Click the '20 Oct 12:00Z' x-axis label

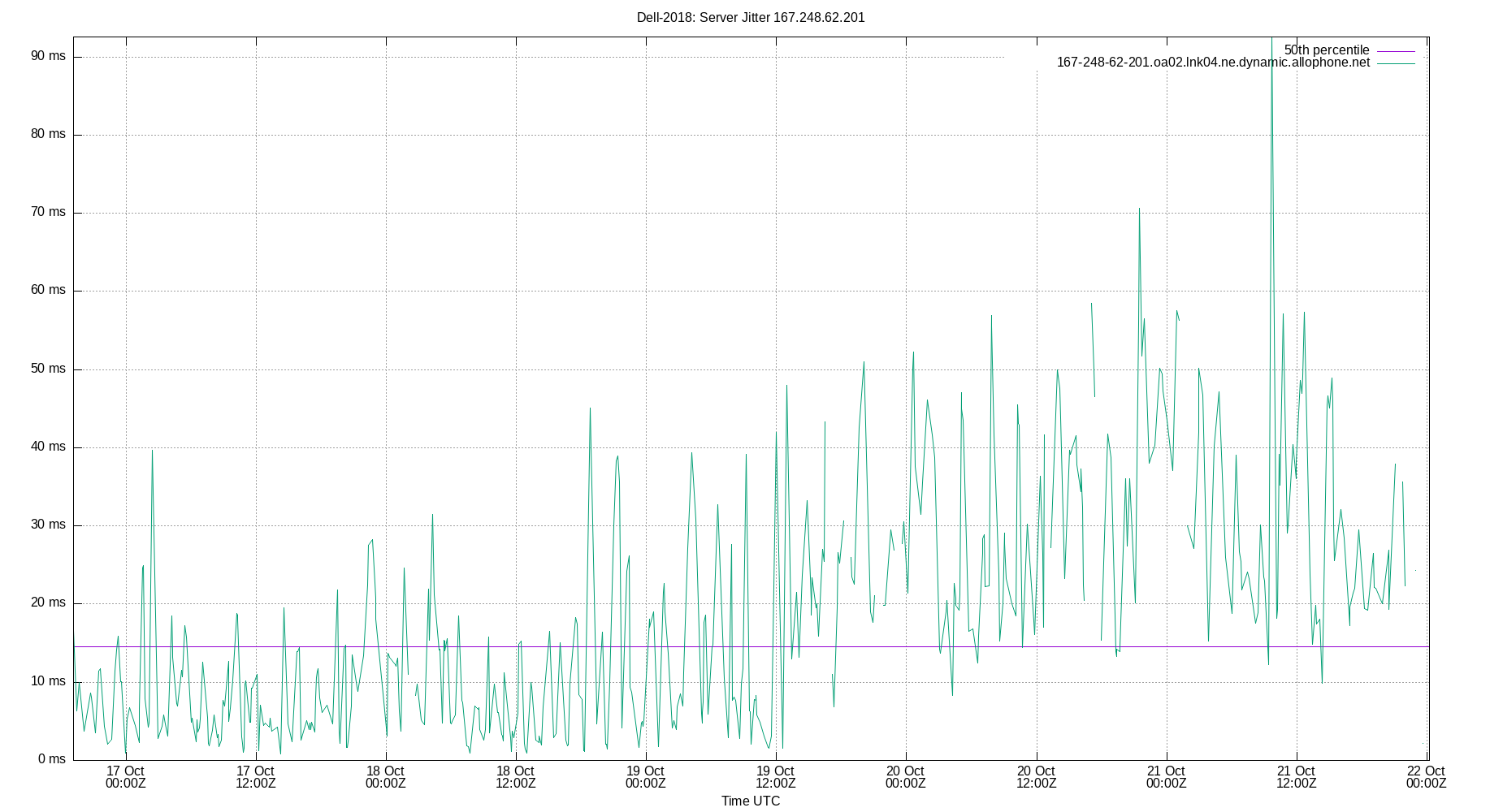(1036, 777)
